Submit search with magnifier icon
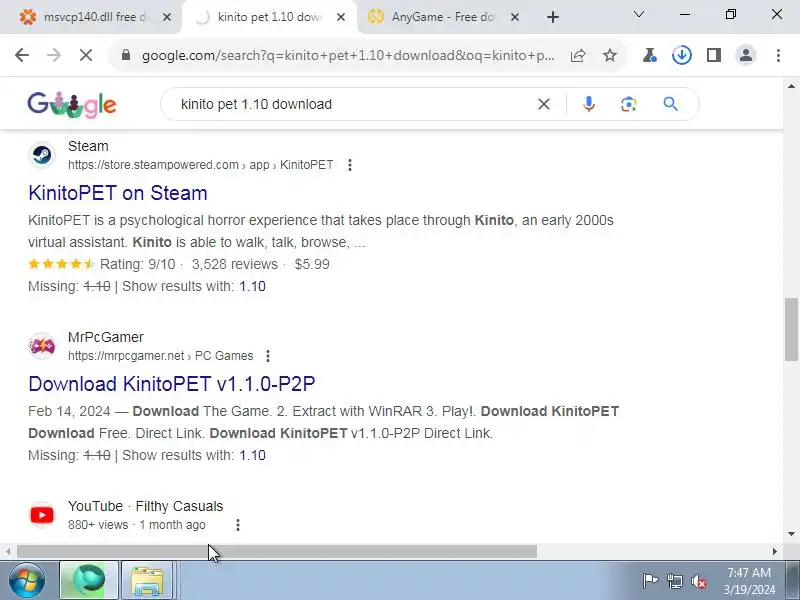 [x=670, y=104]
